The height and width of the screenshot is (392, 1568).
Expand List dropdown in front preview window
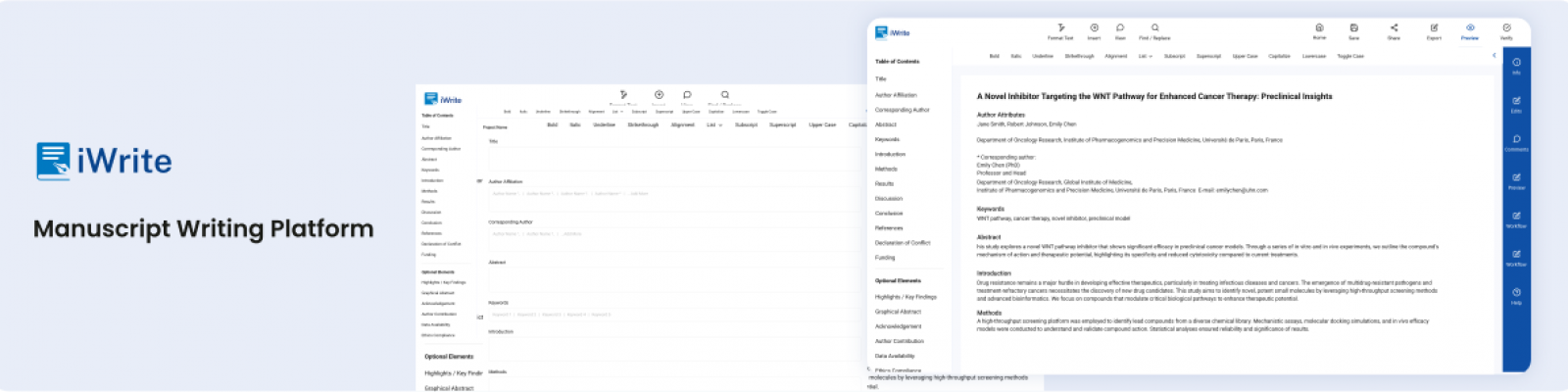1145,56
